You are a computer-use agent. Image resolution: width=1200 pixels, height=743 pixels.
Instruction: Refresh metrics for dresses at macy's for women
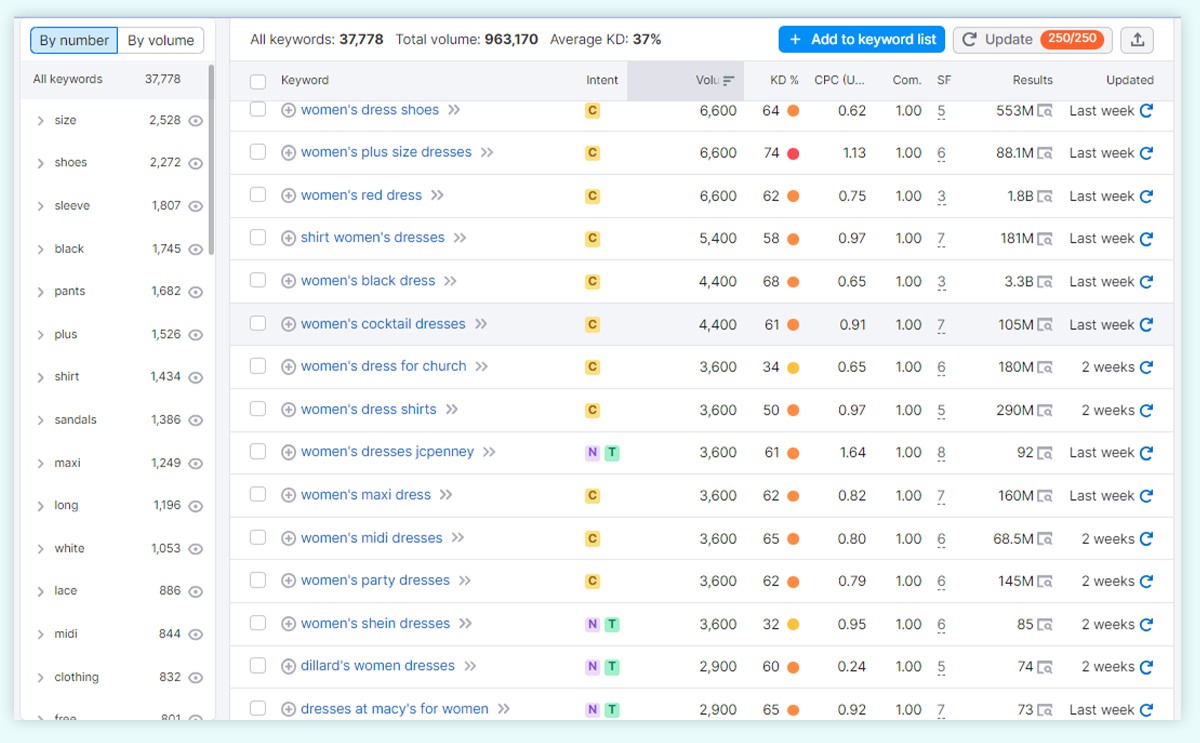(x=1146, y=710)
